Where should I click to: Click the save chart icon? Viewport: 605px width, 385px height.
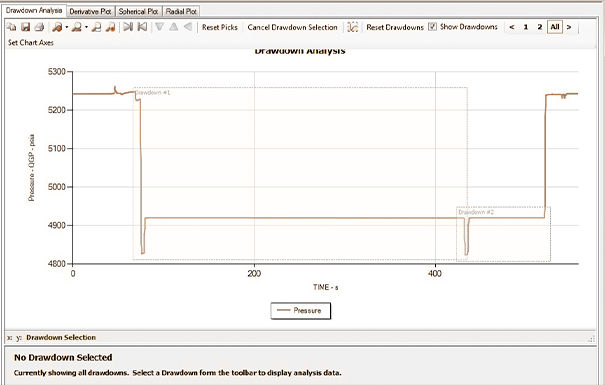(x=25, y=27)
